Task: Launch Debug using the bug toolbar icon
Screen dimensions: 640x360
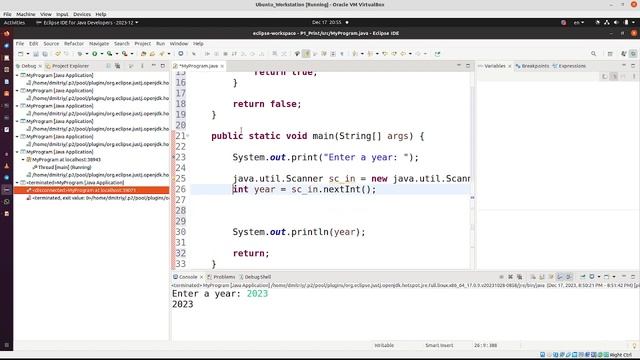Action: (x=80, y=54)
